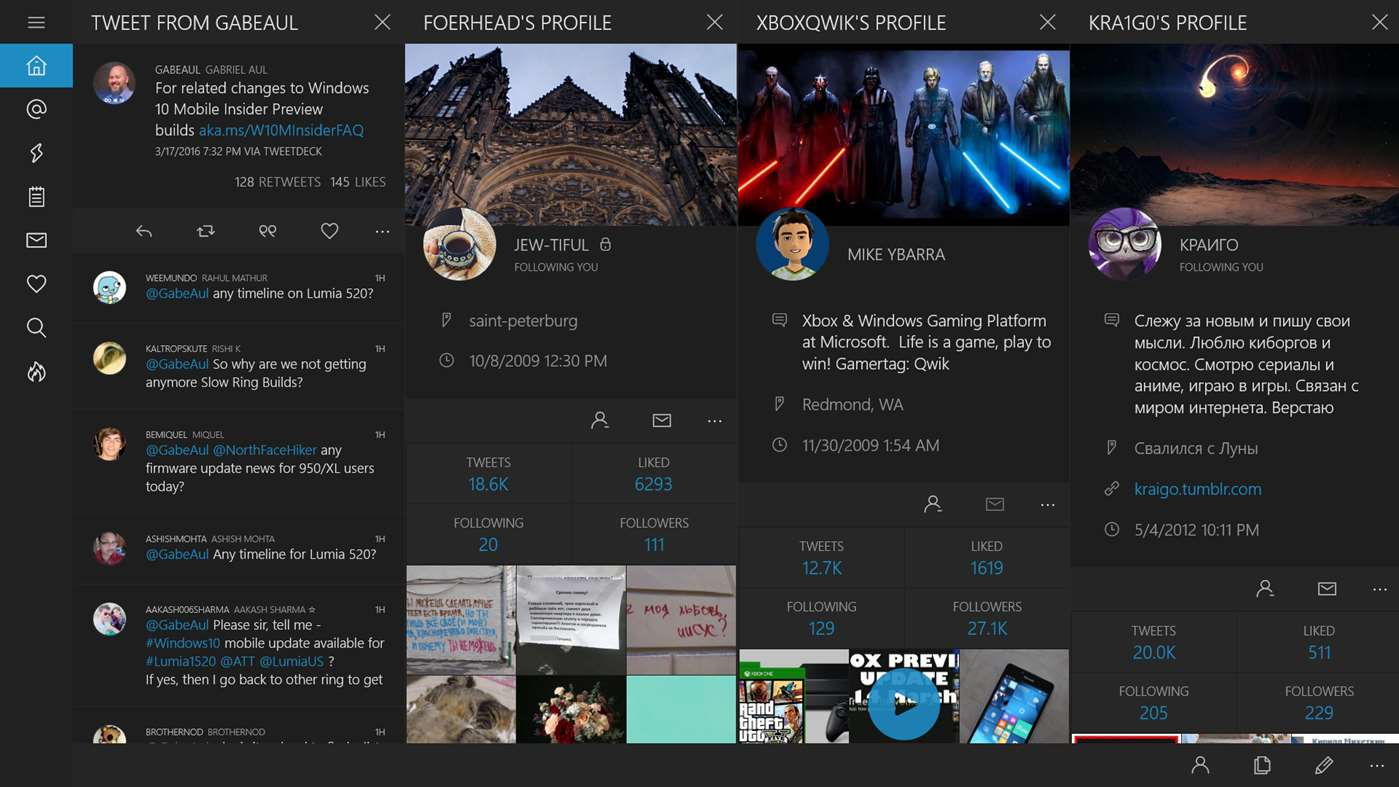Open Lists icon in the sidebar

36,197
